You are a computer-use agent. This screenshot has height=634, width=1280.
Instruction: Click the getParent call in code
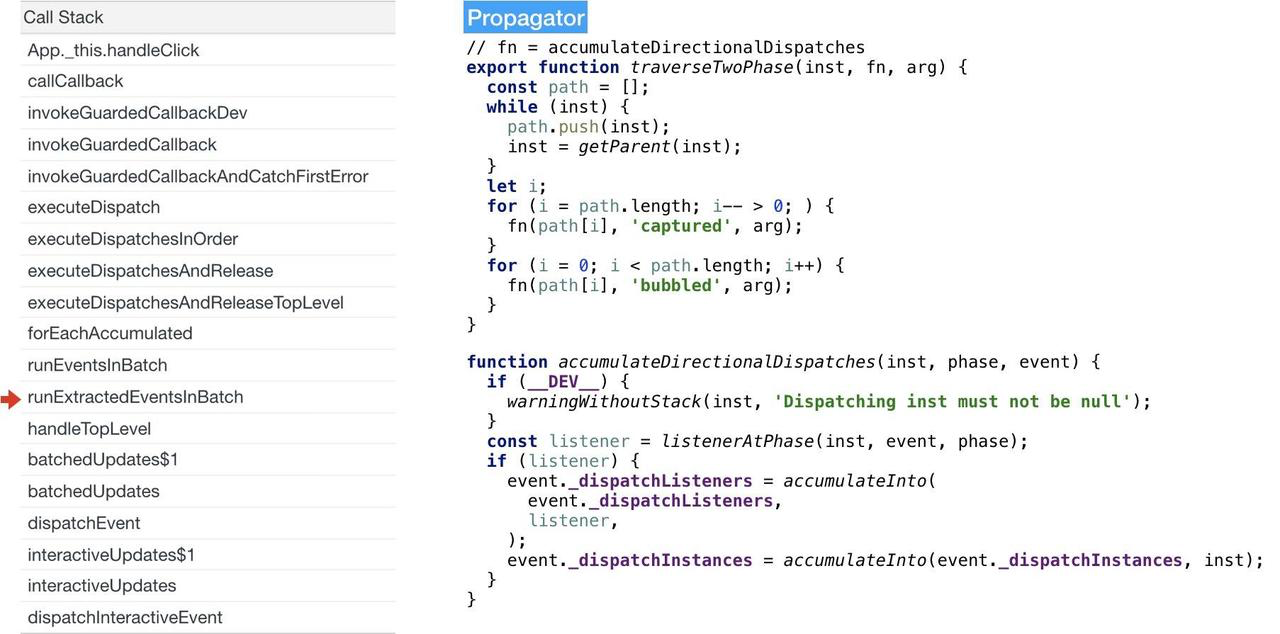click(x=625, y=146)
